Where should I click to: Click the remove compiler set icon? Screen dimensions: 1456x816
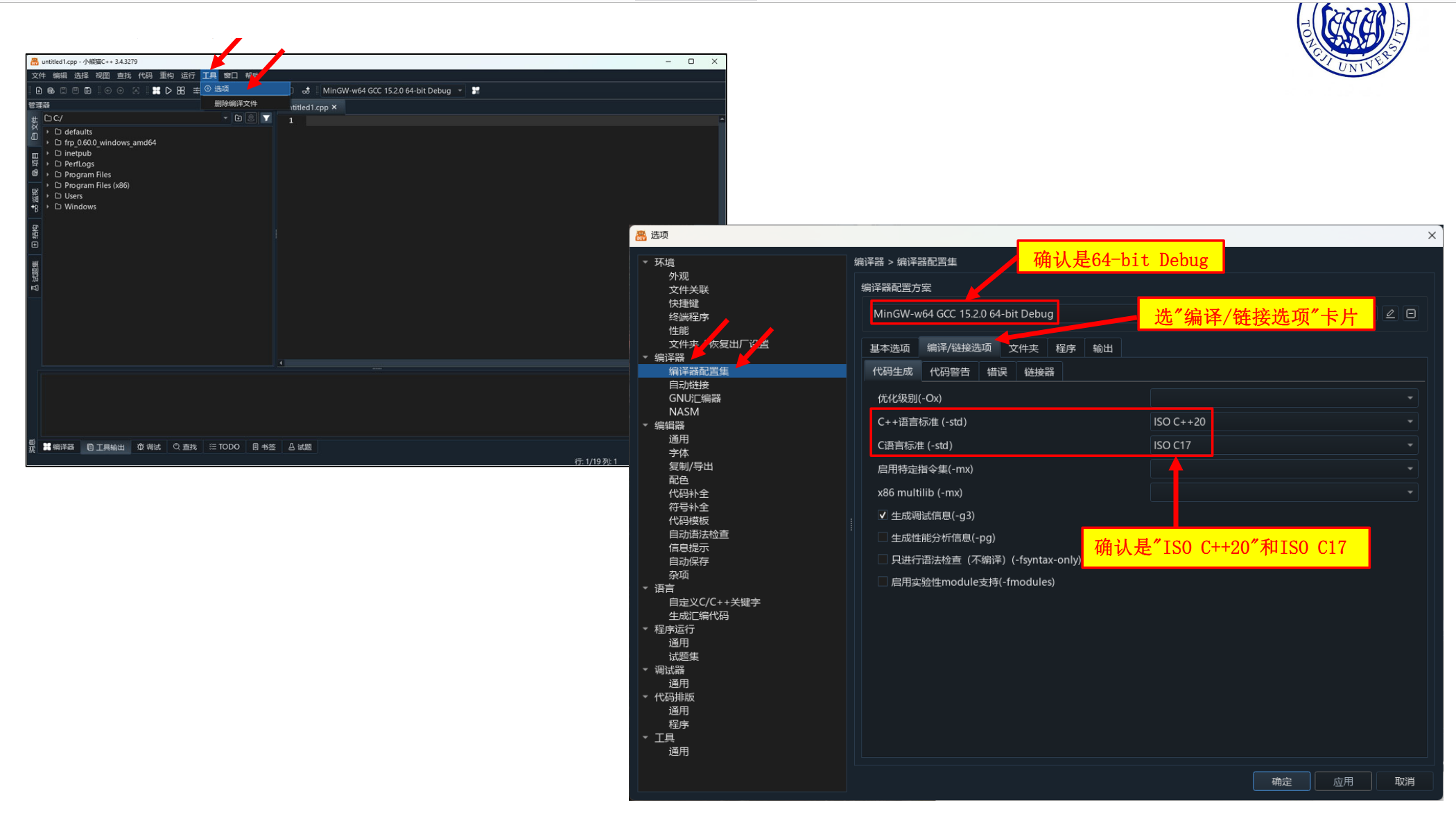click(1411, 314)
